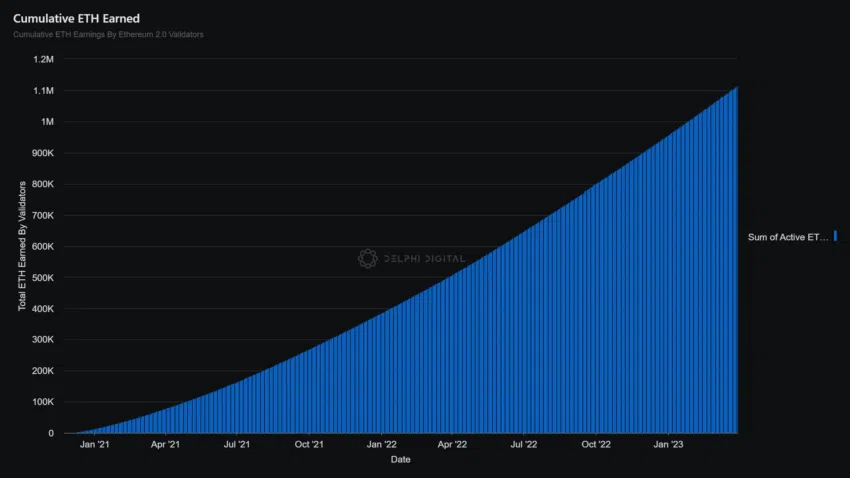Select the 'Cumulative ETH Earned' chart title
Viewport: 850px width, 478px height.
point(69,18)
